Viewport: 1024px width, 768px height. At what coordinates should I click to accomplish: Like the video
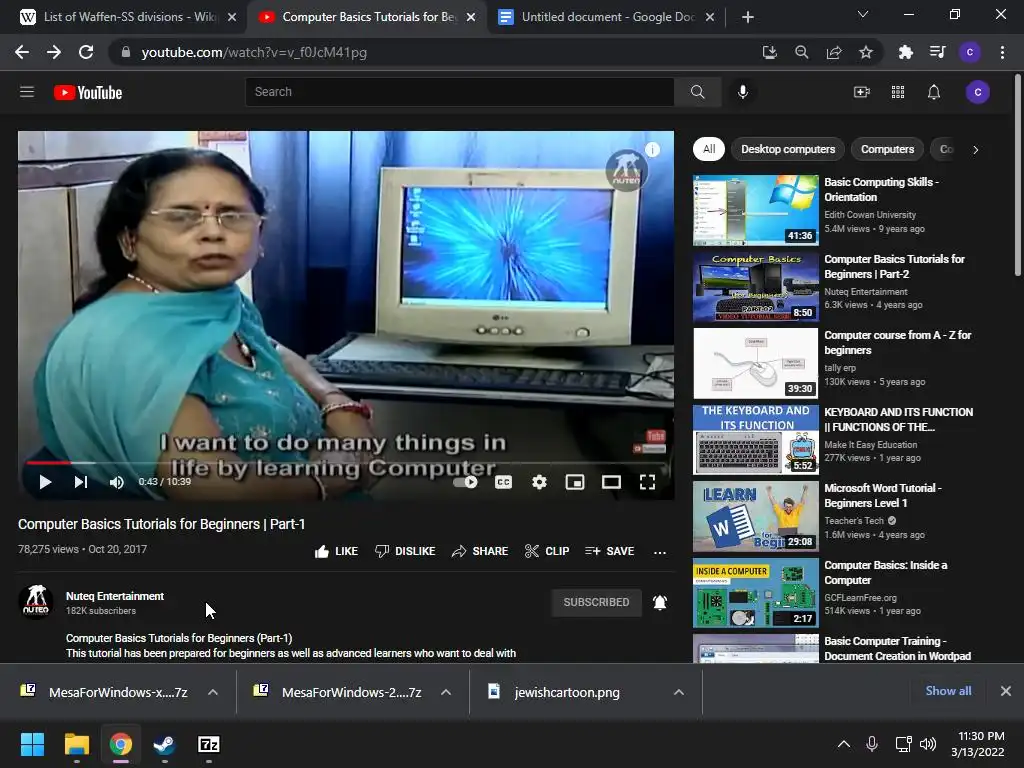(x=336, y=551)
